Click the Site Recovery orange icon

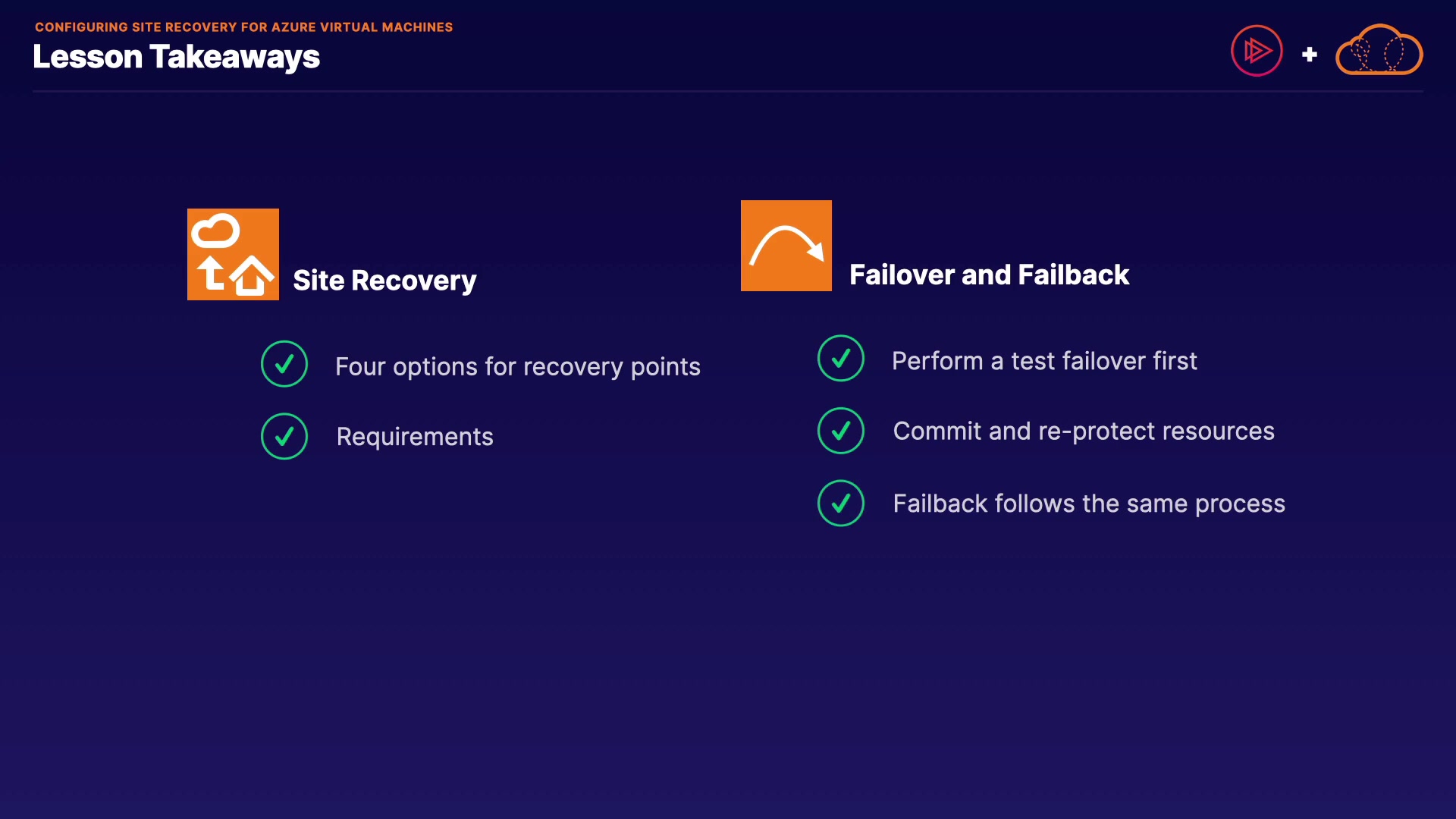(233, 254)
